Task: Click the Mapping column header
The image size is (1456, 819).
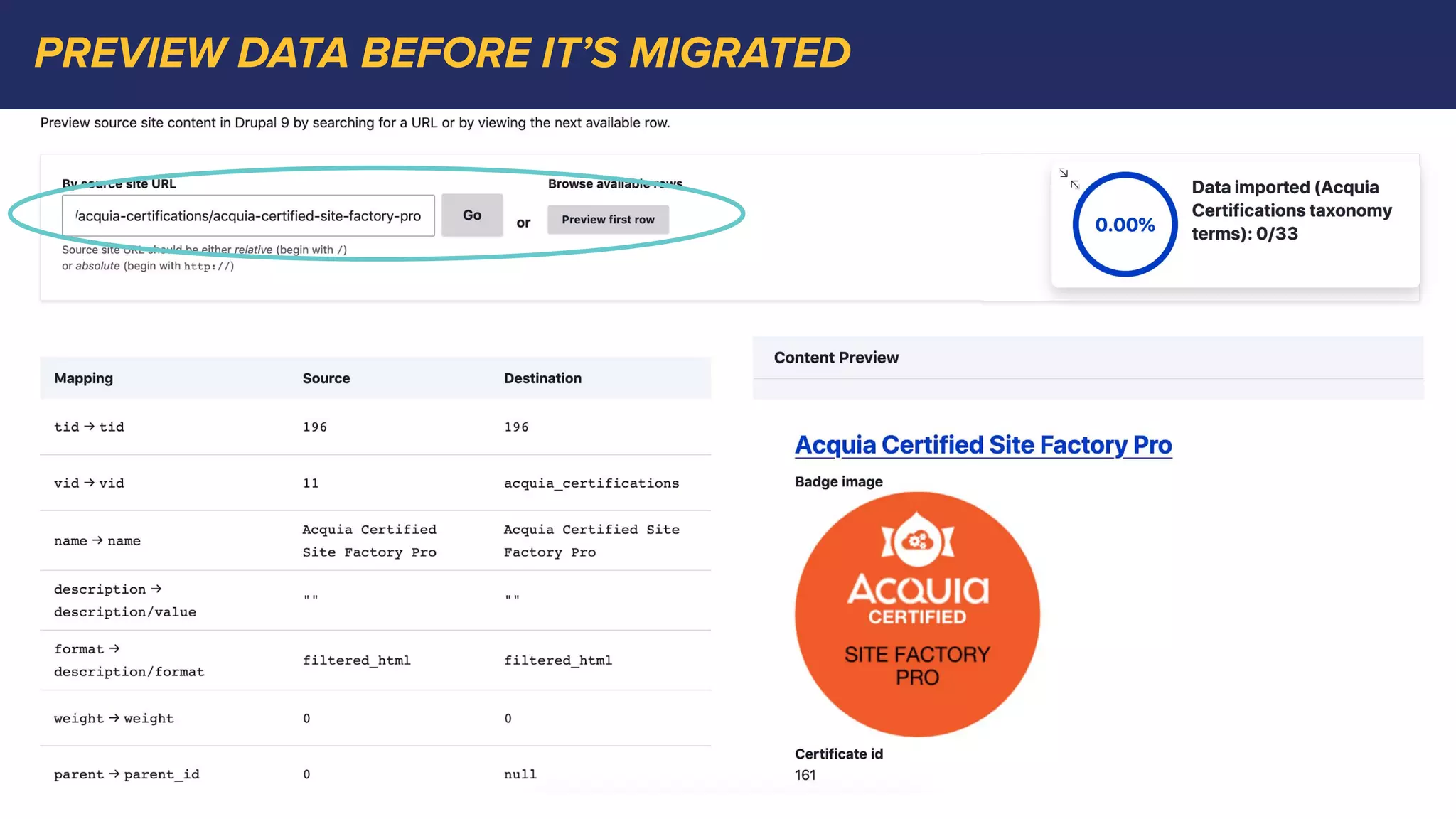Action: coord(84,378)
